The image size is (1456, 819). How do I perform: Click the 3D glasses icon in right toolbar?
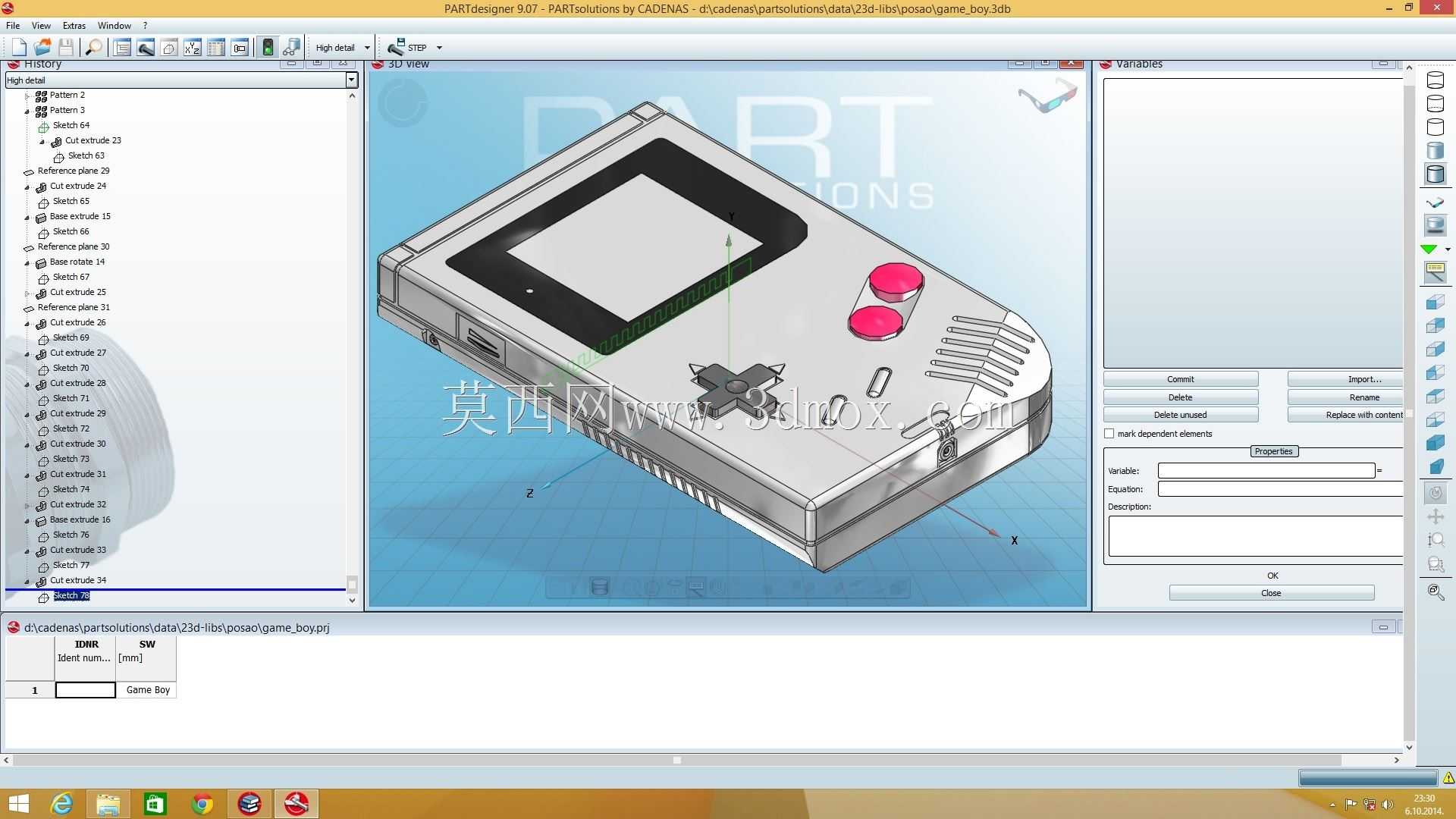pos(1436,202)
